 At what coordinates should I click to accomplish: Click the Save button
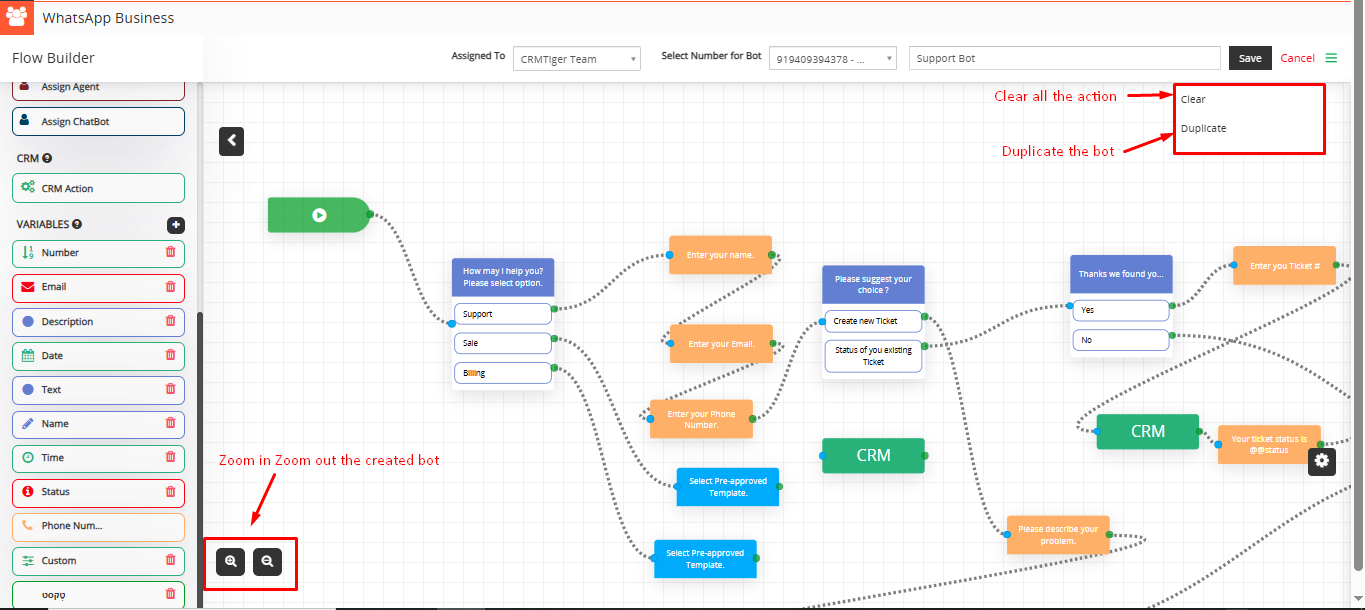coord(1250,58)
